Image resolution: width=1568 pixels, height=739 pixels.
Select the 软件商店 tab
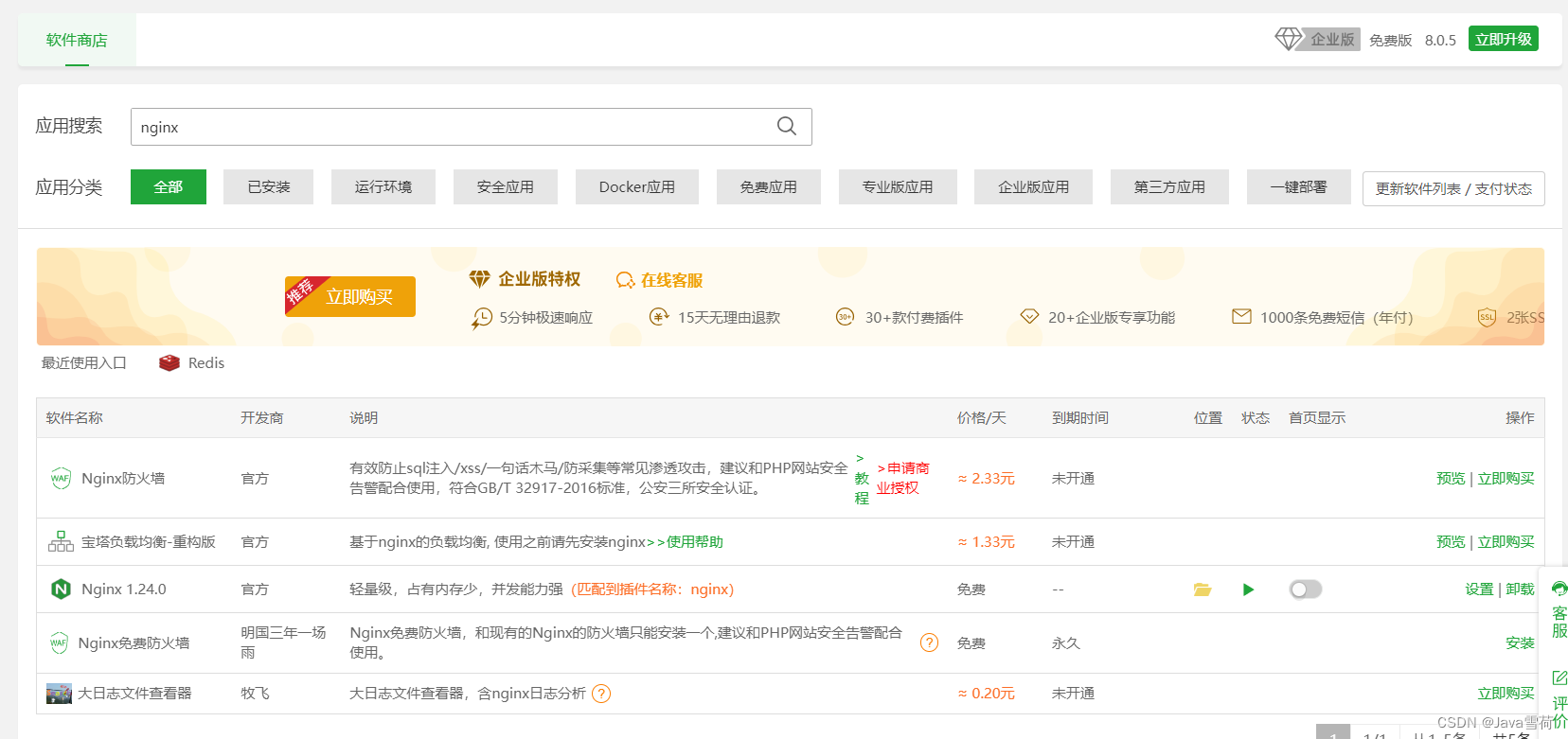pos(77,40)
